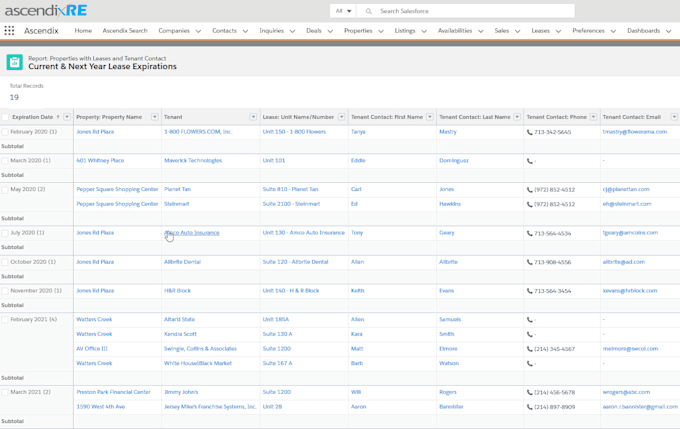
Task: Open the Deals tab
Action: (x=314, y=31)
